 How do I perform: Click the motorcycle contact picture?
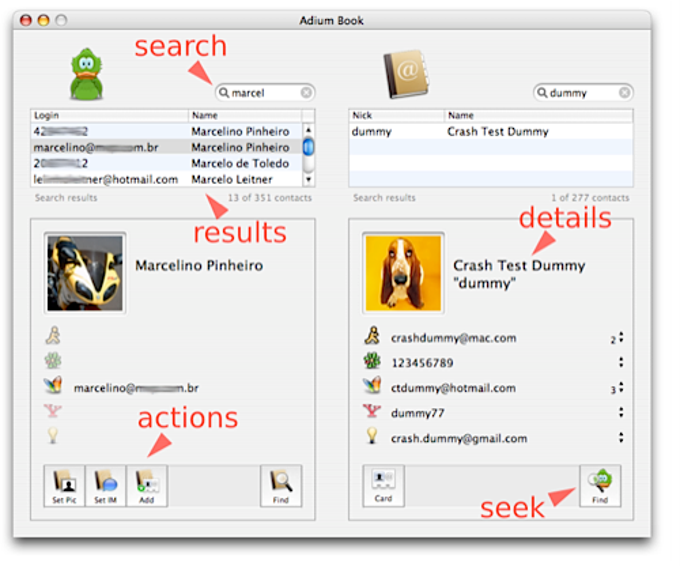click(85, 273)
